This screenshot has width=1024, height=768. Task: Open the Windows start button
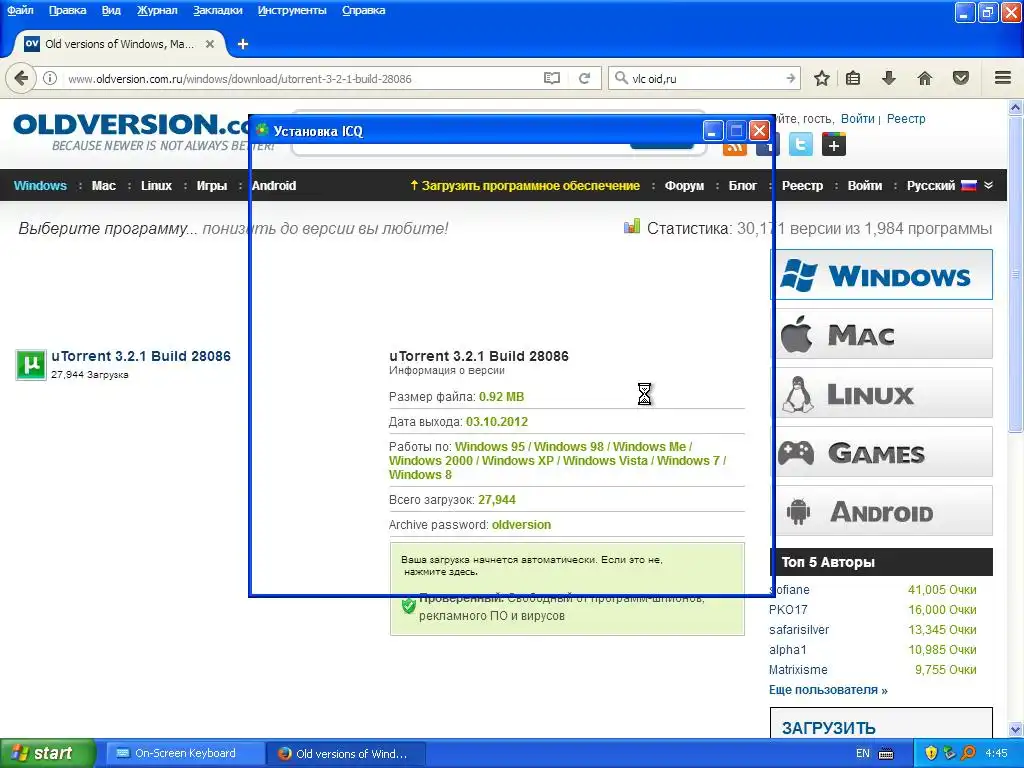pos(48,754)
